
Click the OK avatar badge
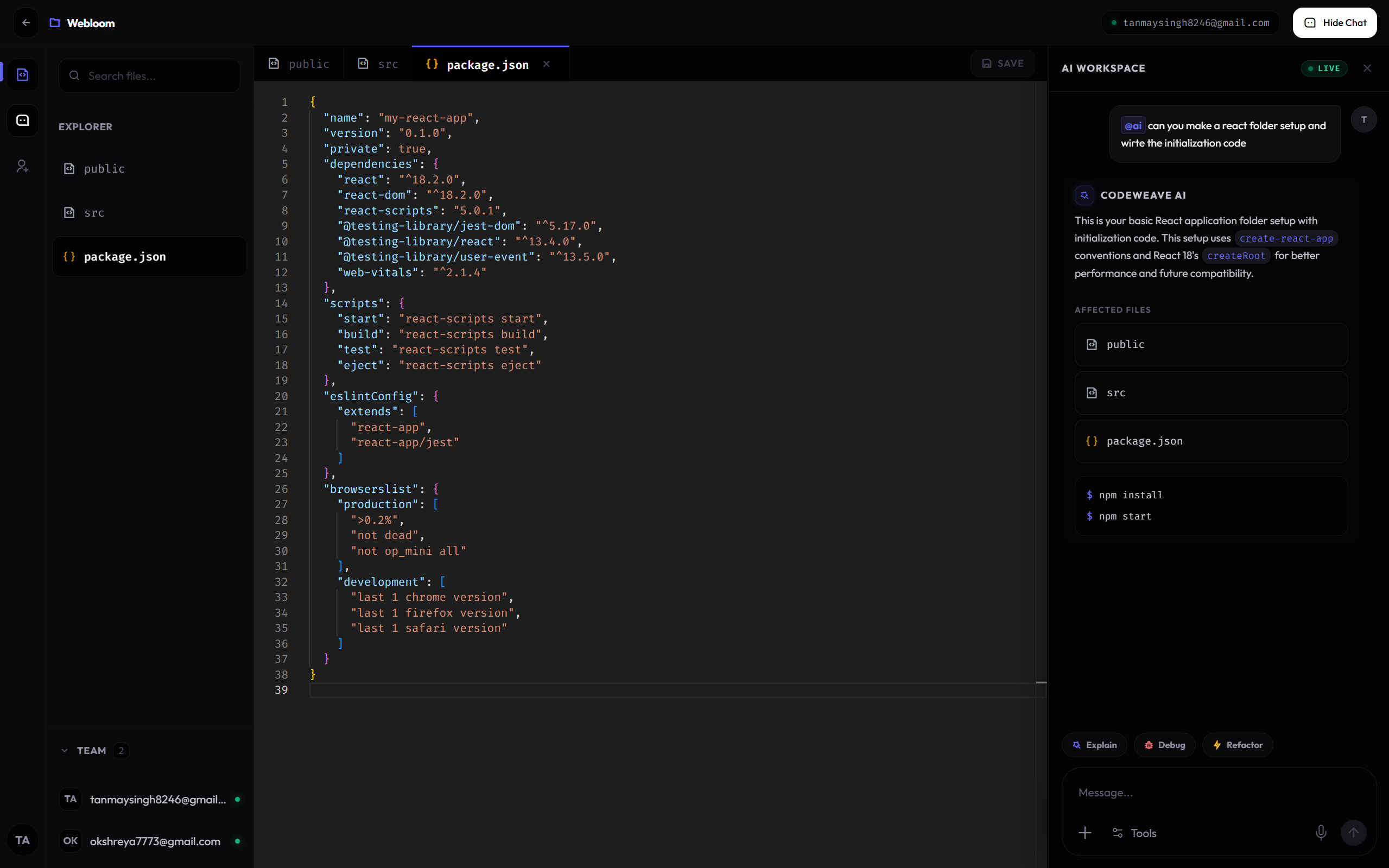coord(70,841)
